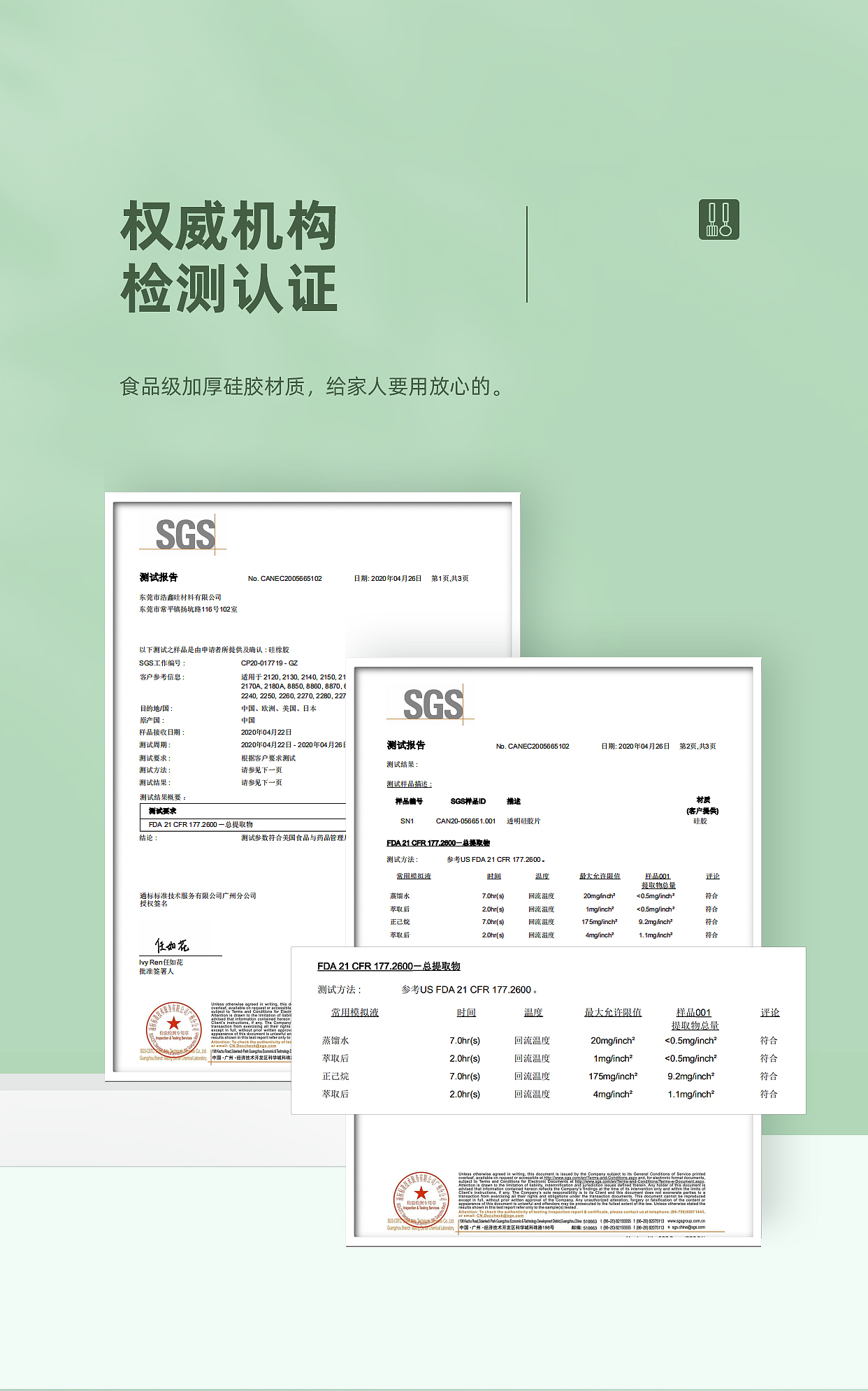Click enlarged column header '时间'

click(x=466, y=1013)
